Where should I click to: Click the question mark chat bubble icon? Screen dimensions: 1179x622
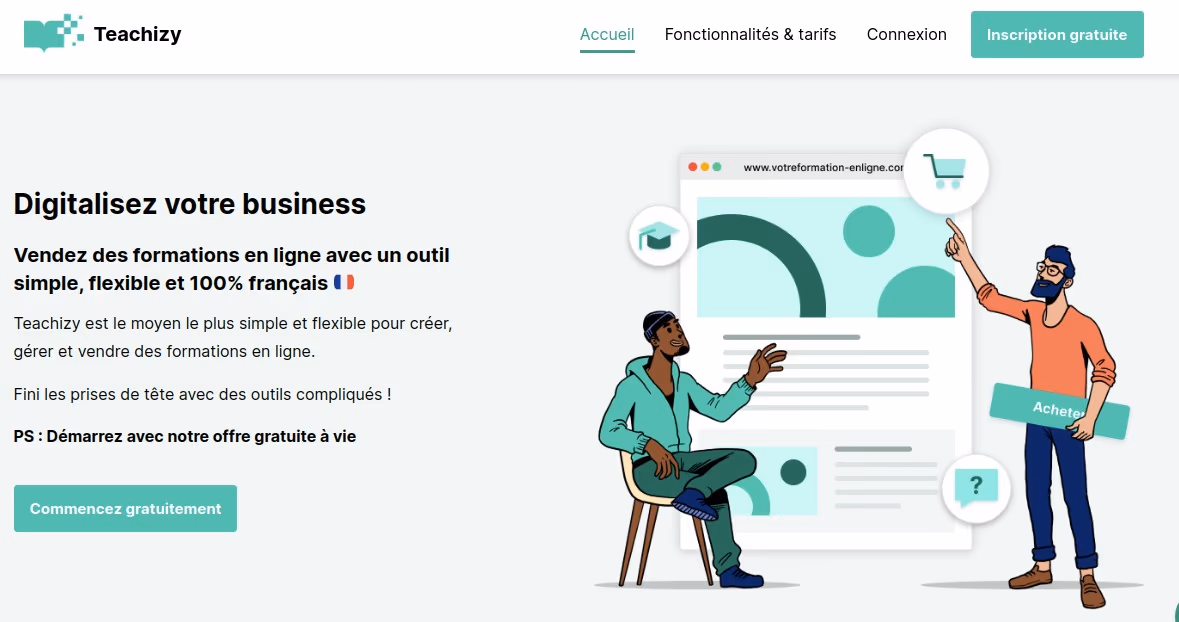(x=976, y=487)
